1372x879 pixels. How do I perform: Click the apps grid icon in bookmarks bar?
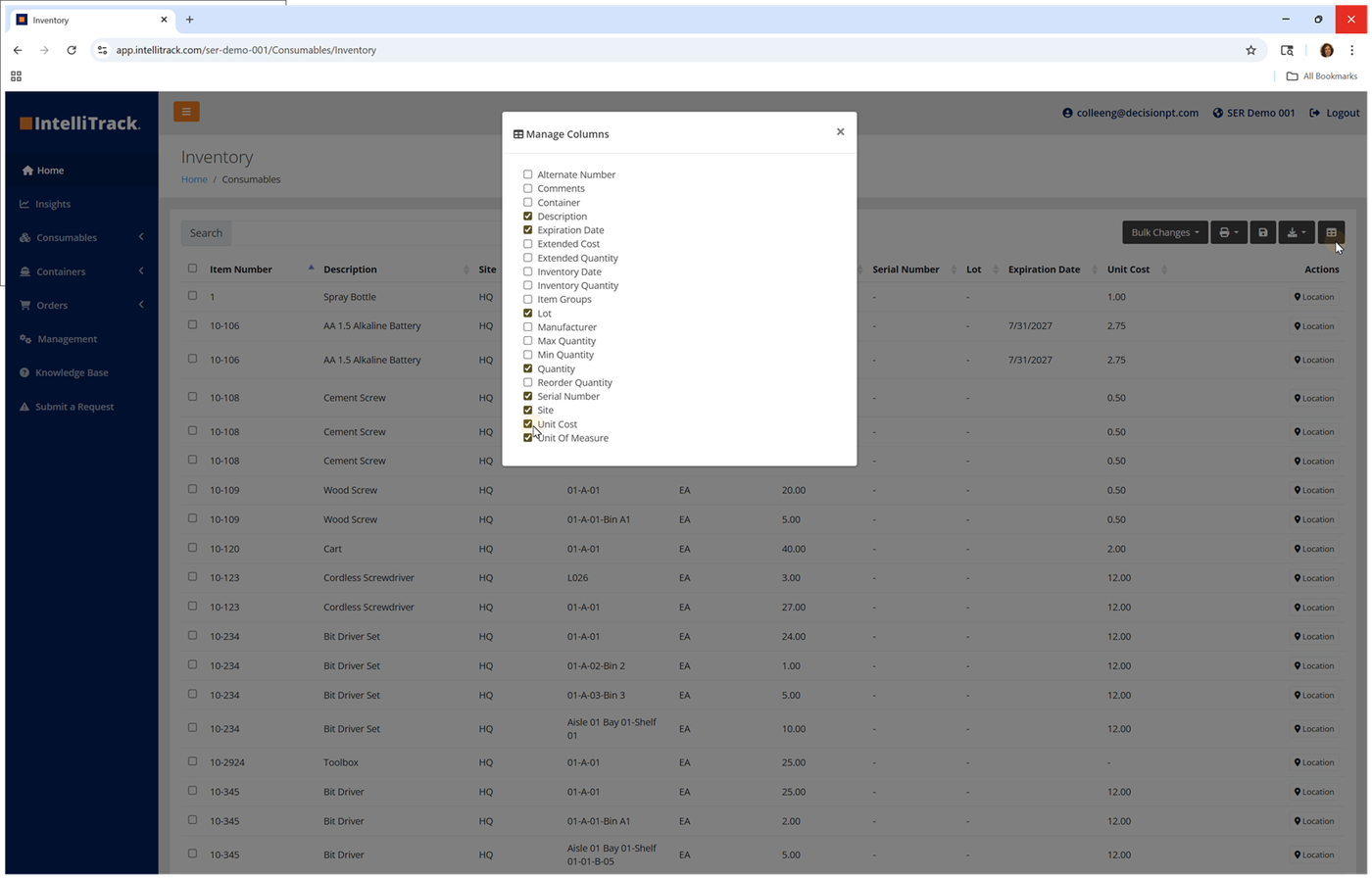coord(16,76)
